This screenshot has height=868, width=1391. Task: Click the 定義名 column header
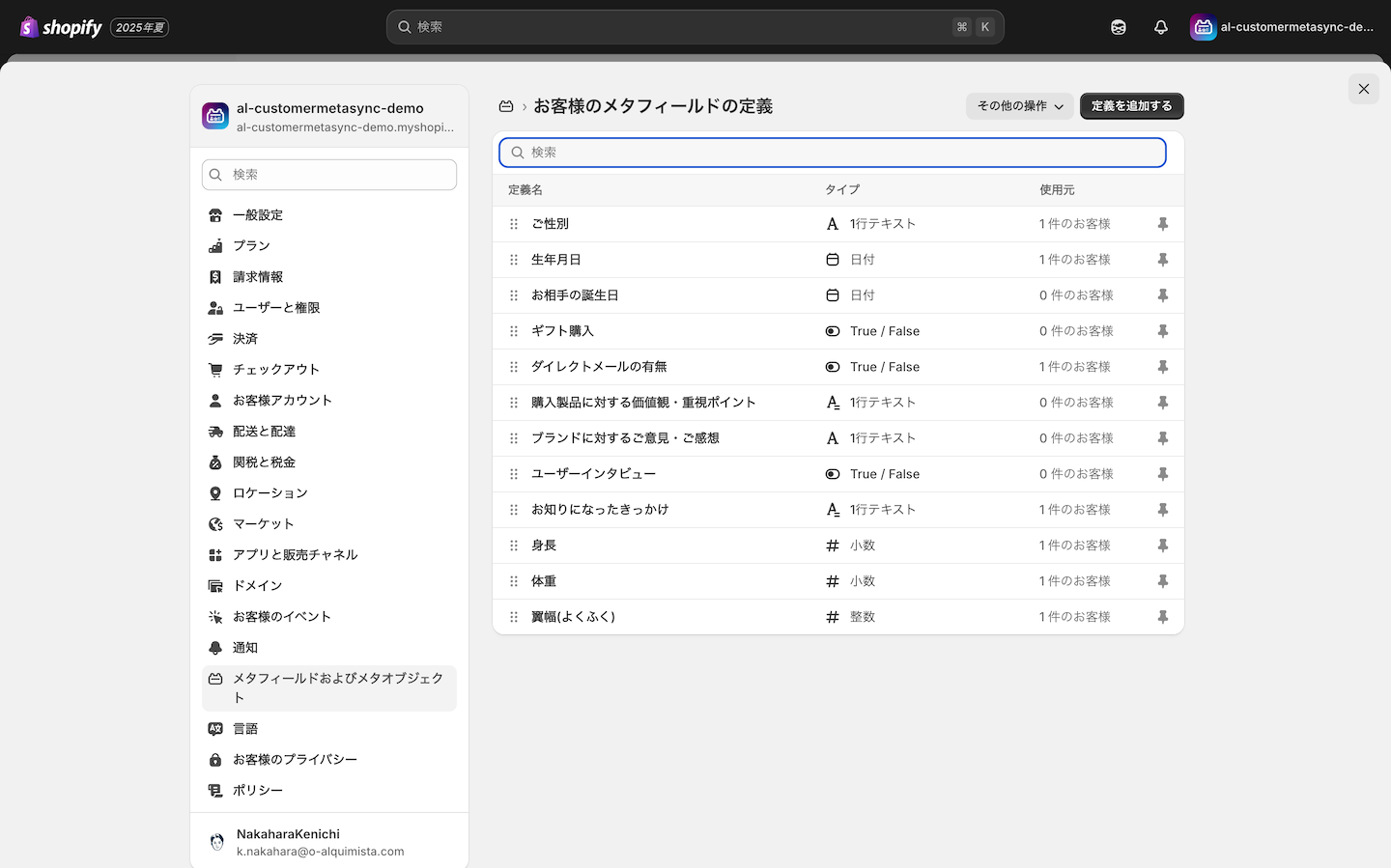click(525, 190)
